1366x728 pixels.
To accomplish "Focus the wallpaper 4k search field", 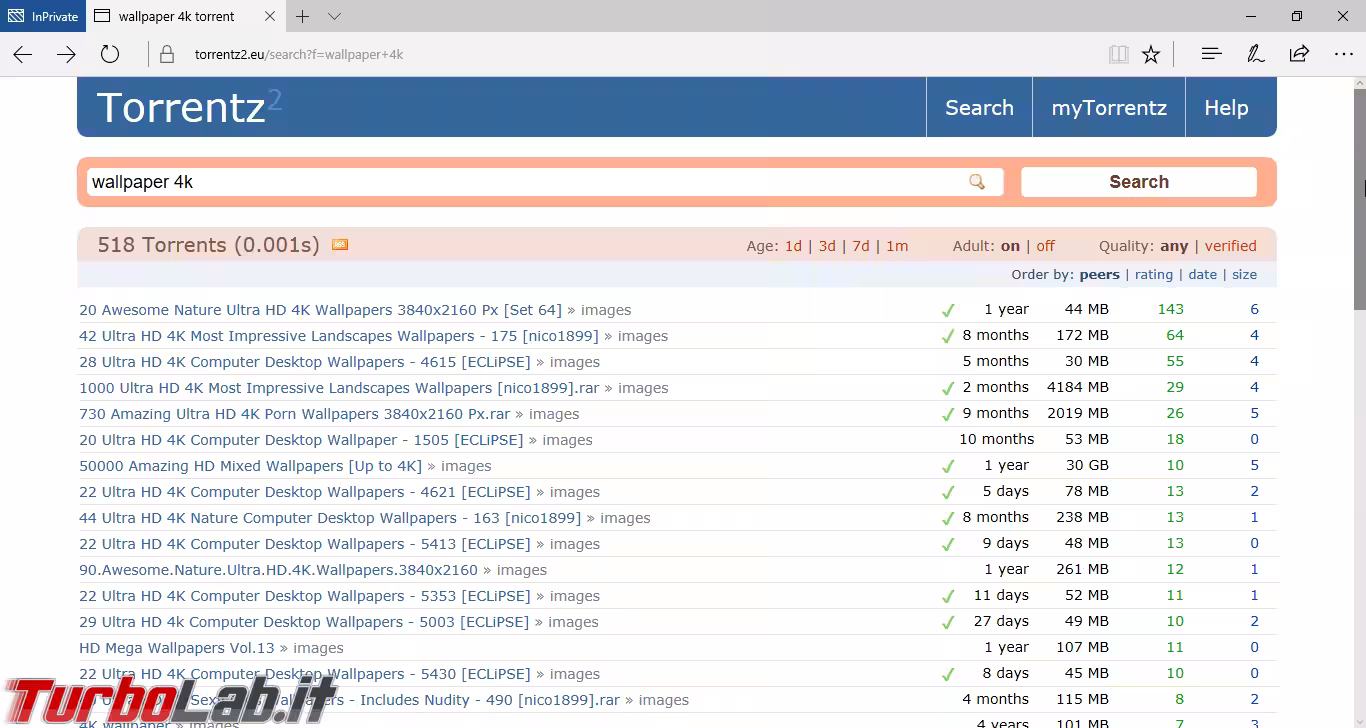I will (545, 182).
